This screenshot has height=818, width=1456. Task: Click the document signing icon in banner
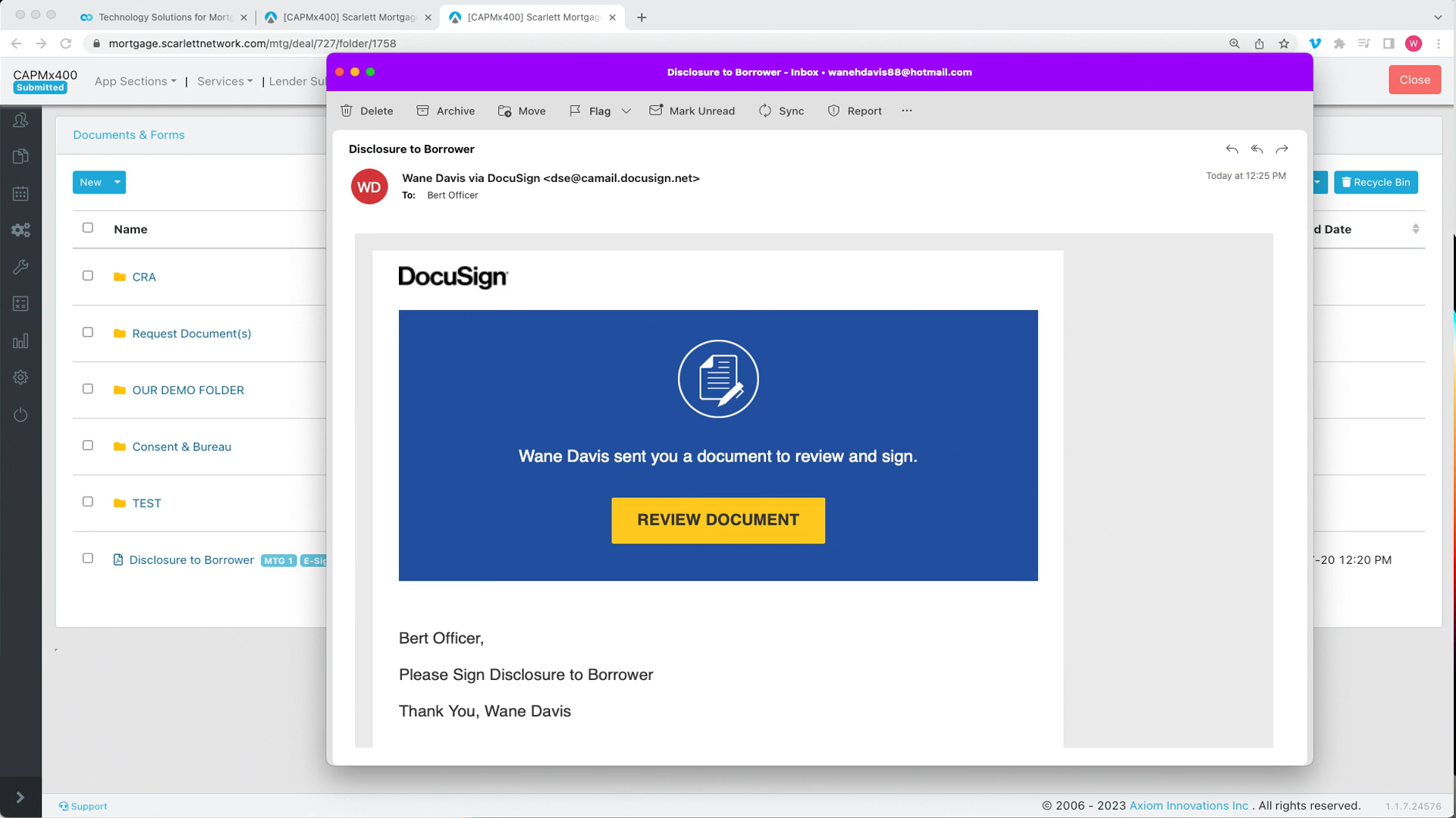718,378
